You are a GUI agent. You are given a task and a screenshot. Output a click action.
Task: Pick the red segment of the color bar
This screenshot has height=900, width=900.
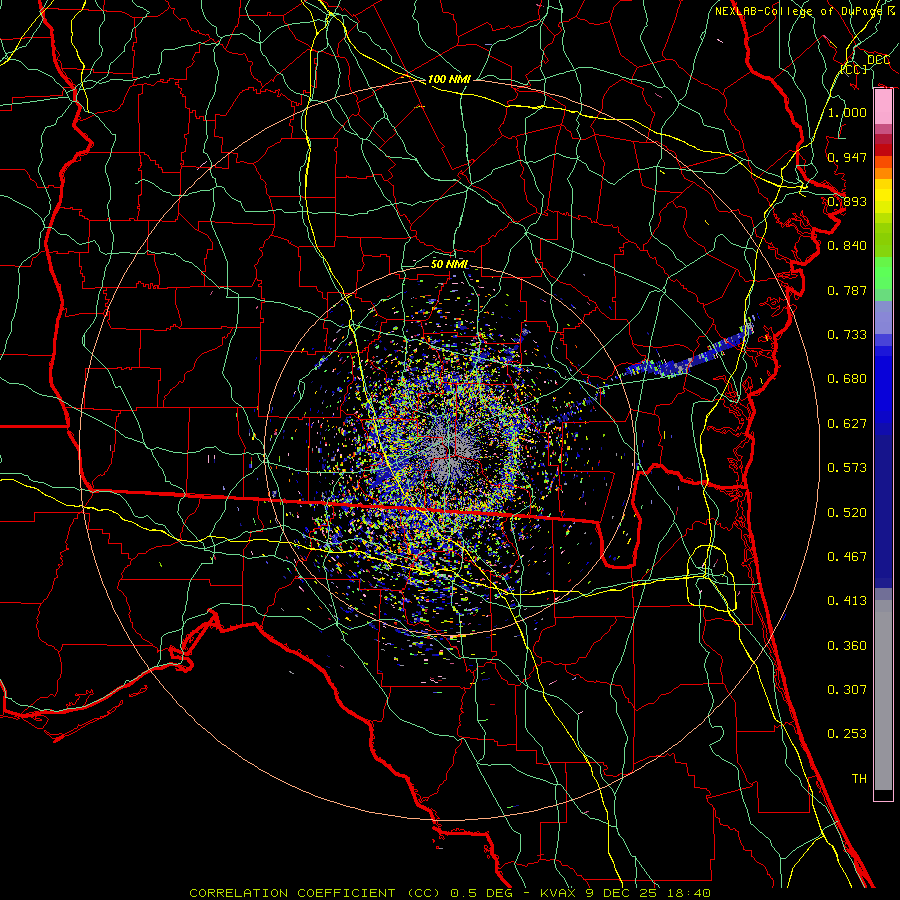click(883, 149)
